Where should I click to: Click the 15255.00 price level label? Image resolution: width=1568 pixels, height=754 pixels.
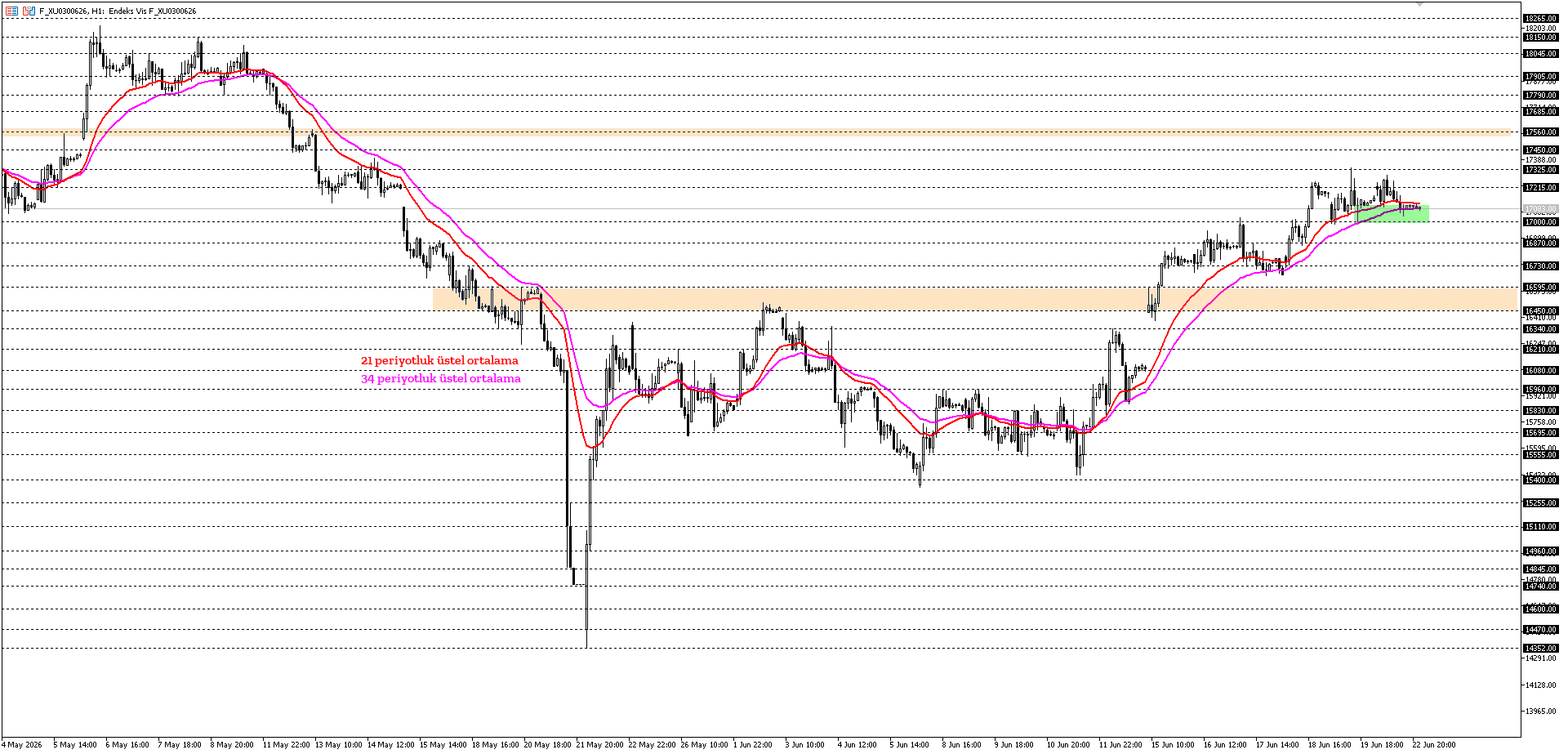[1540, 503]
